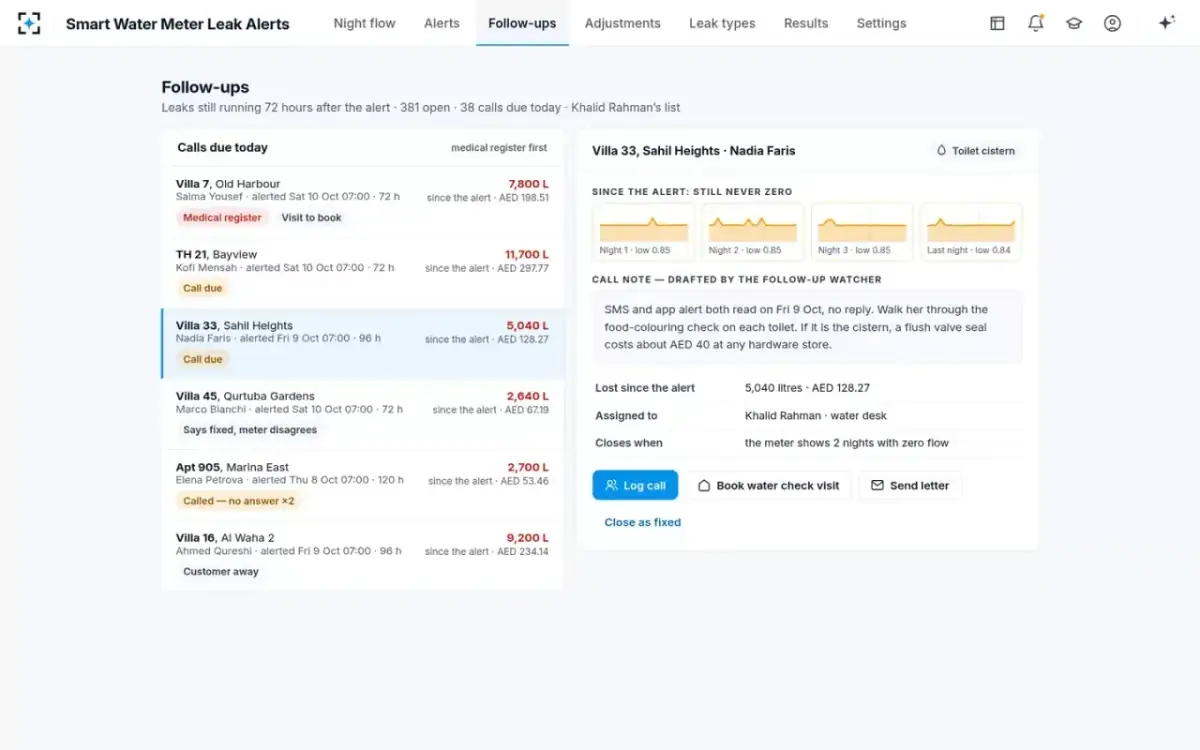Click the 7,800 L loss value
This screenshot has width=1200, height=750.
point(528,184)
